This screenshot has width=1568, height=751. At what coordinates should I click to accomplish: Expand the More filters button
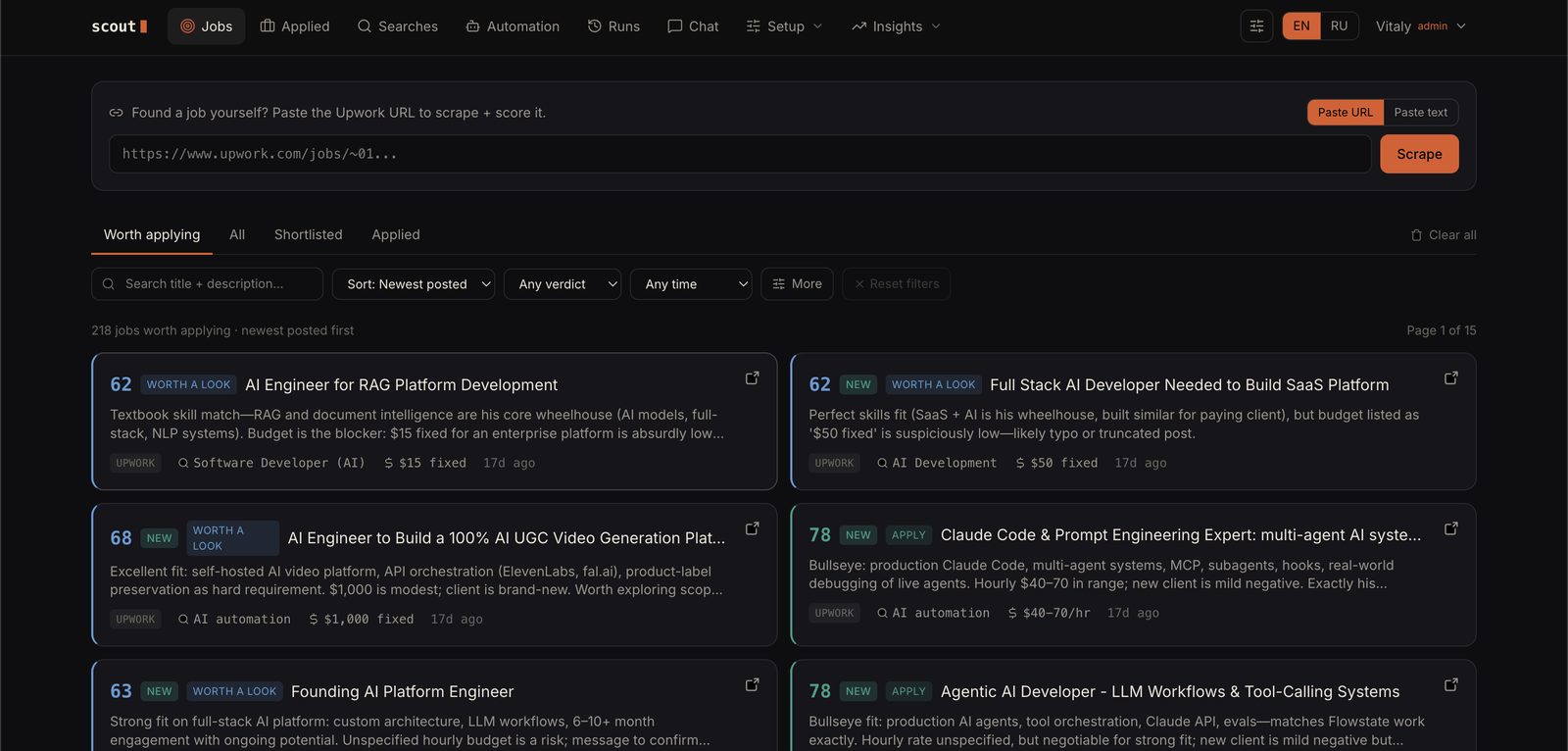797,284
